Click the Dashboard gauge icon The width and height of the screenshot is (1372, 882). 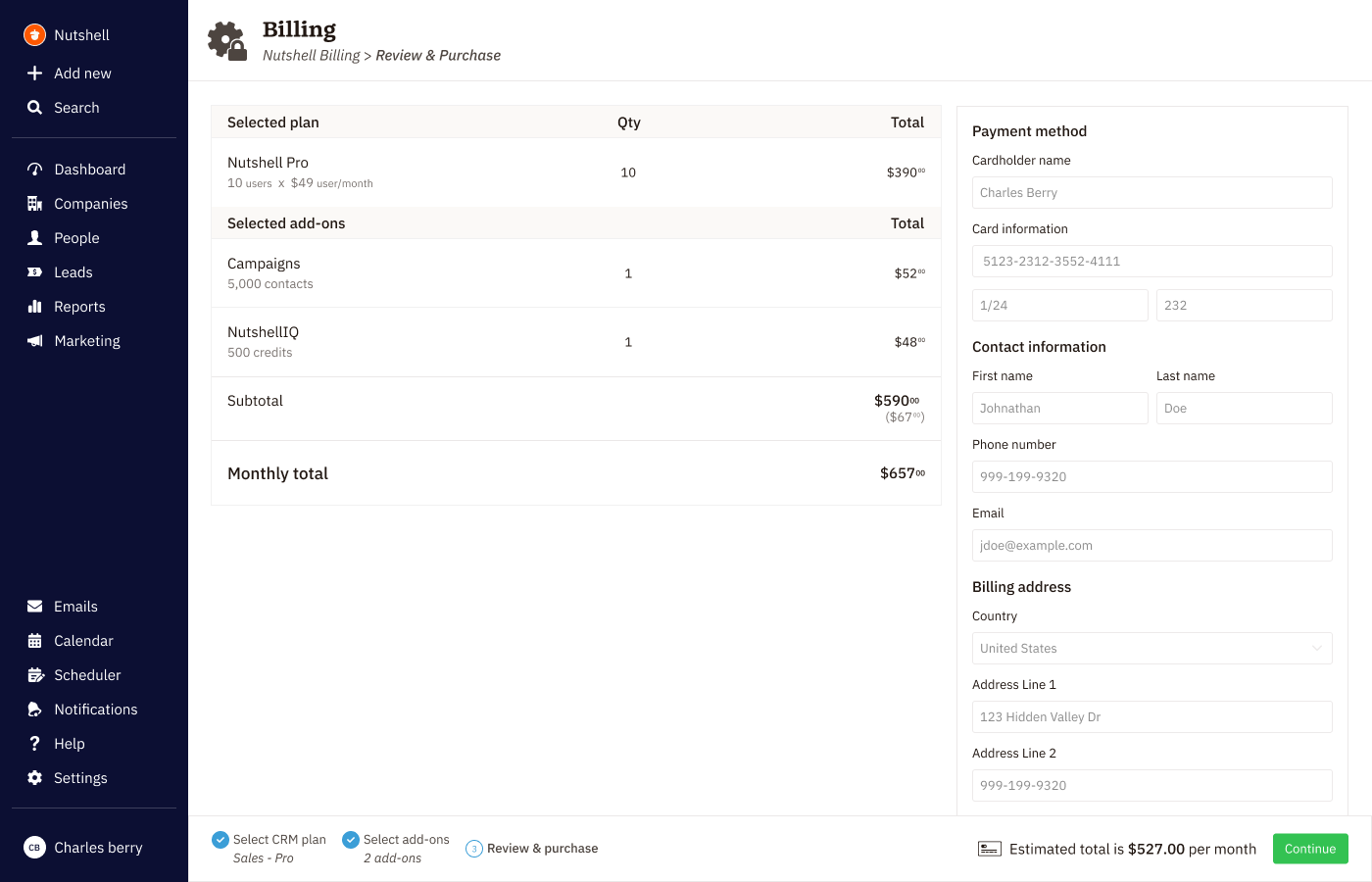click(x=34, y=170)
